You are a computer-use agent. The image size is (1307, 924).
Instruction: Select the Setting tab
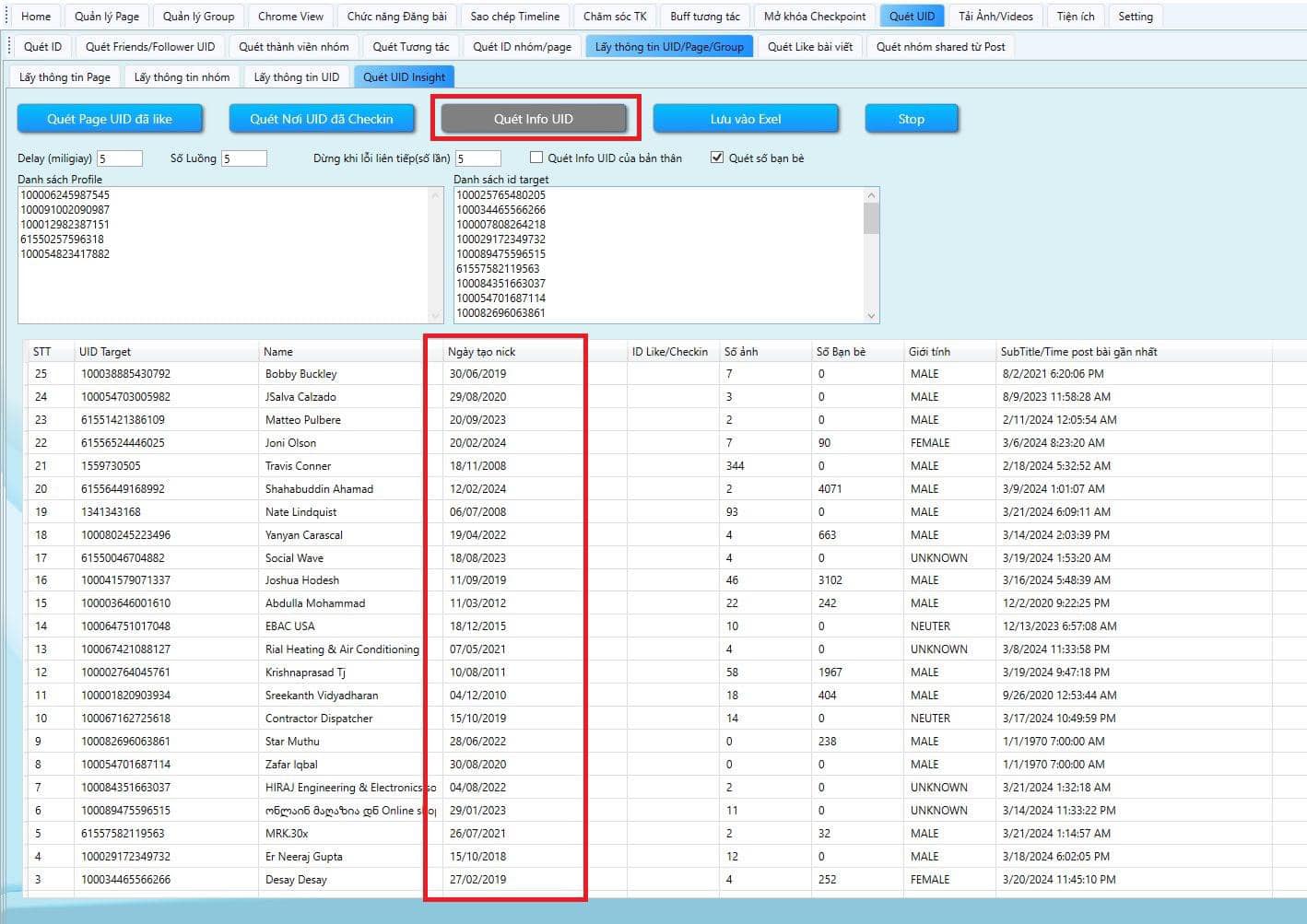(x=1135, y=17)
